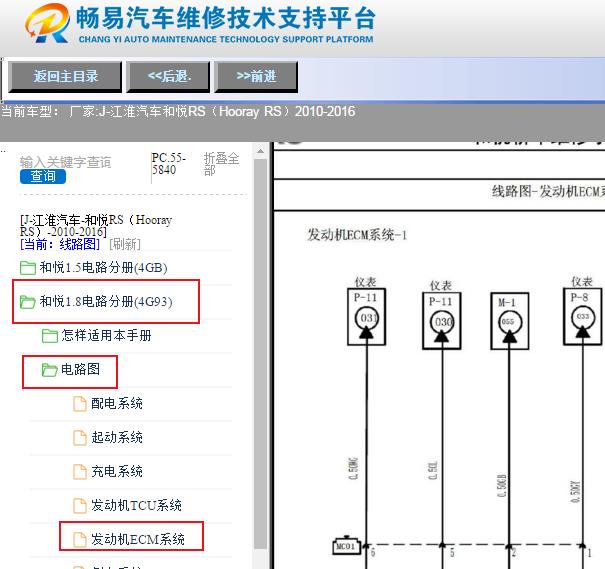Expand the 和悦1.5电路分册(4GB) folder
The height and width of the screenshot is (569, 605).
(103, 267)
